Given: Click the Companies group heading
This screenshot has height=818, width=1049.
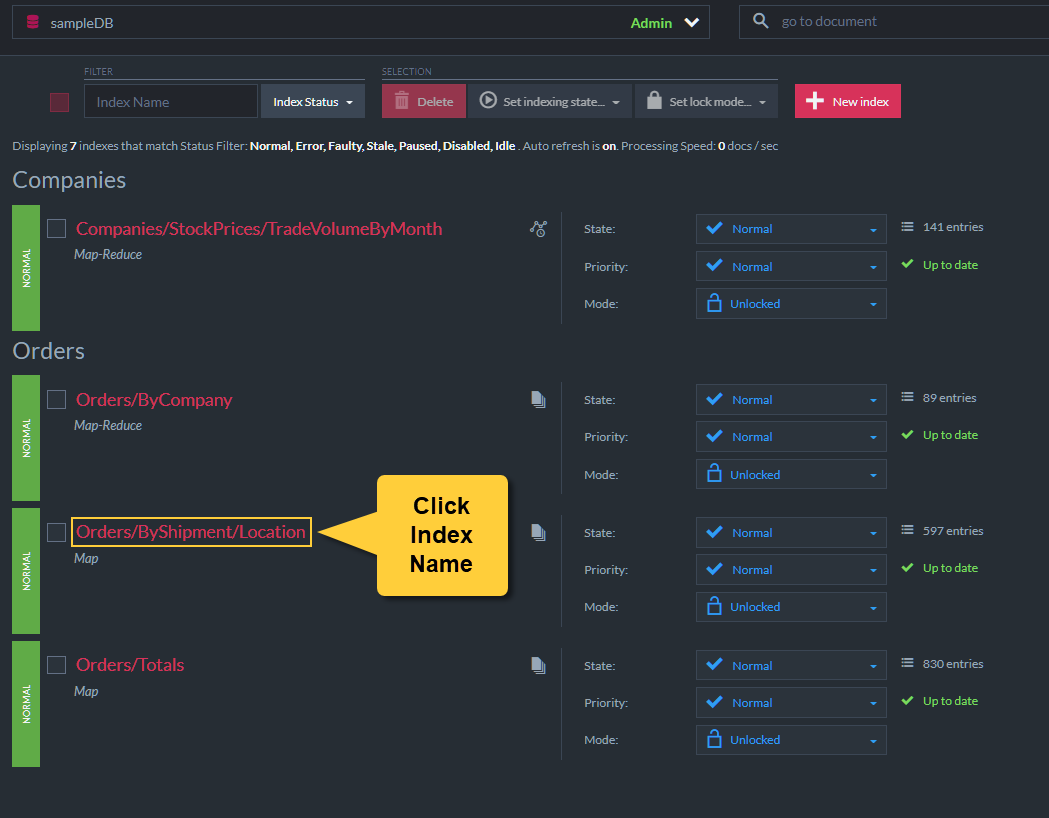Looking at the screenshot, I should coord(69,181).
